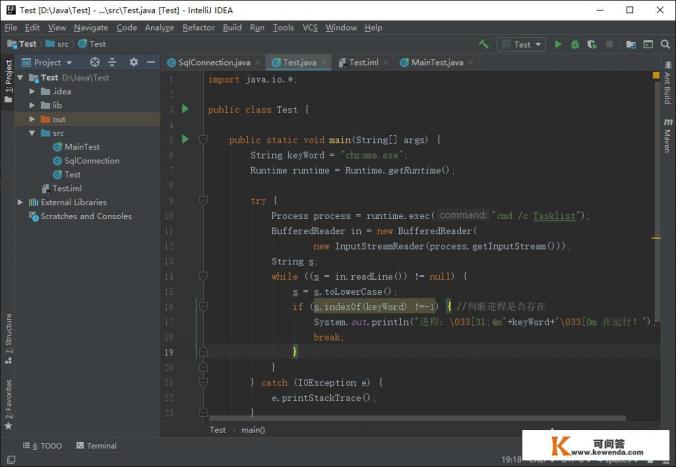Image resolution: width=676 pixels, height=467 pixels.
Task: Collapse the src folder
Action: click(32, 133)
